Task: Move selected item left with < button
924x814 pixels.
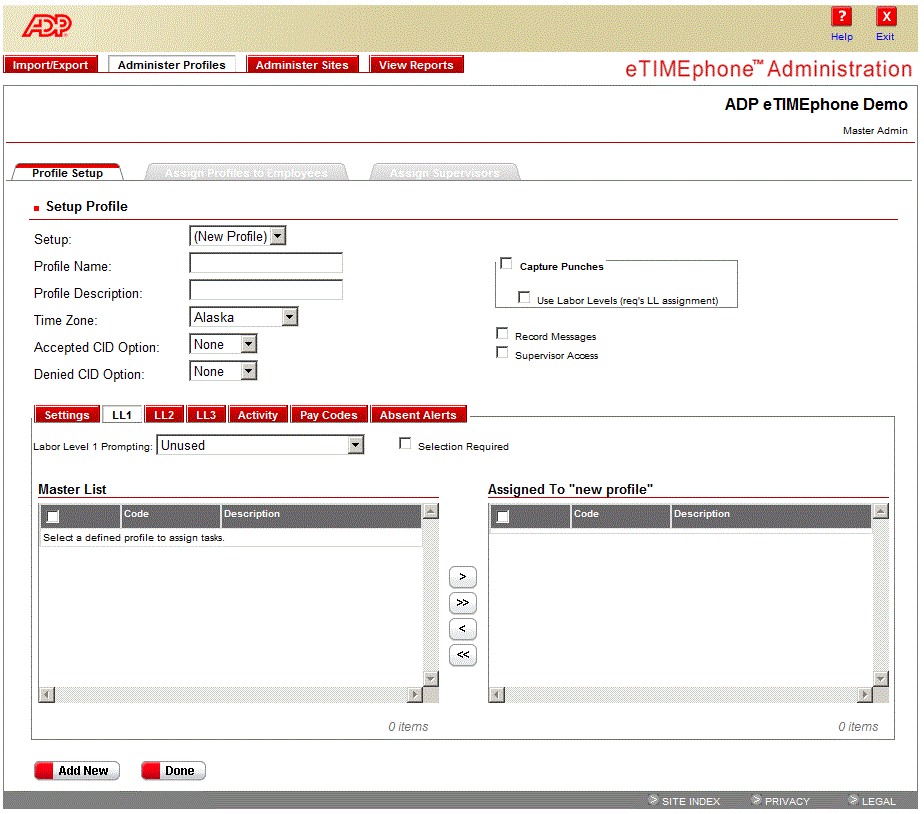Action: tap(463, 628)
